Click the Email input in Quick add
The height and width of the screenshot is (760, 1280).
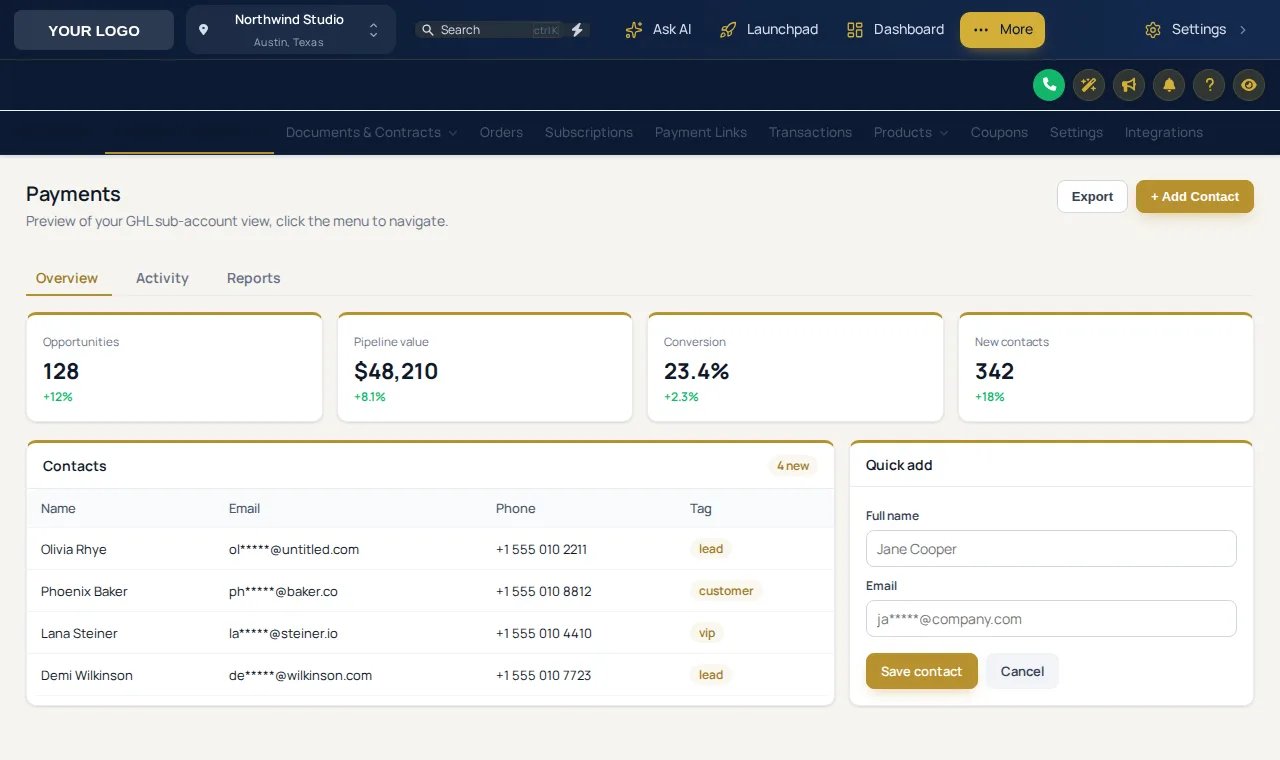[1051, 619]
